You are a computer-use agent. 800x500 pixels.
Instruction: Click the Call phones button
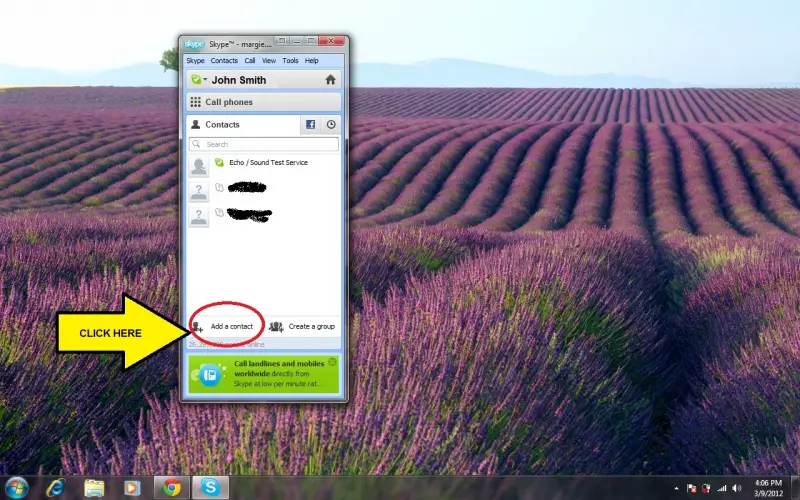pos(263,102)
